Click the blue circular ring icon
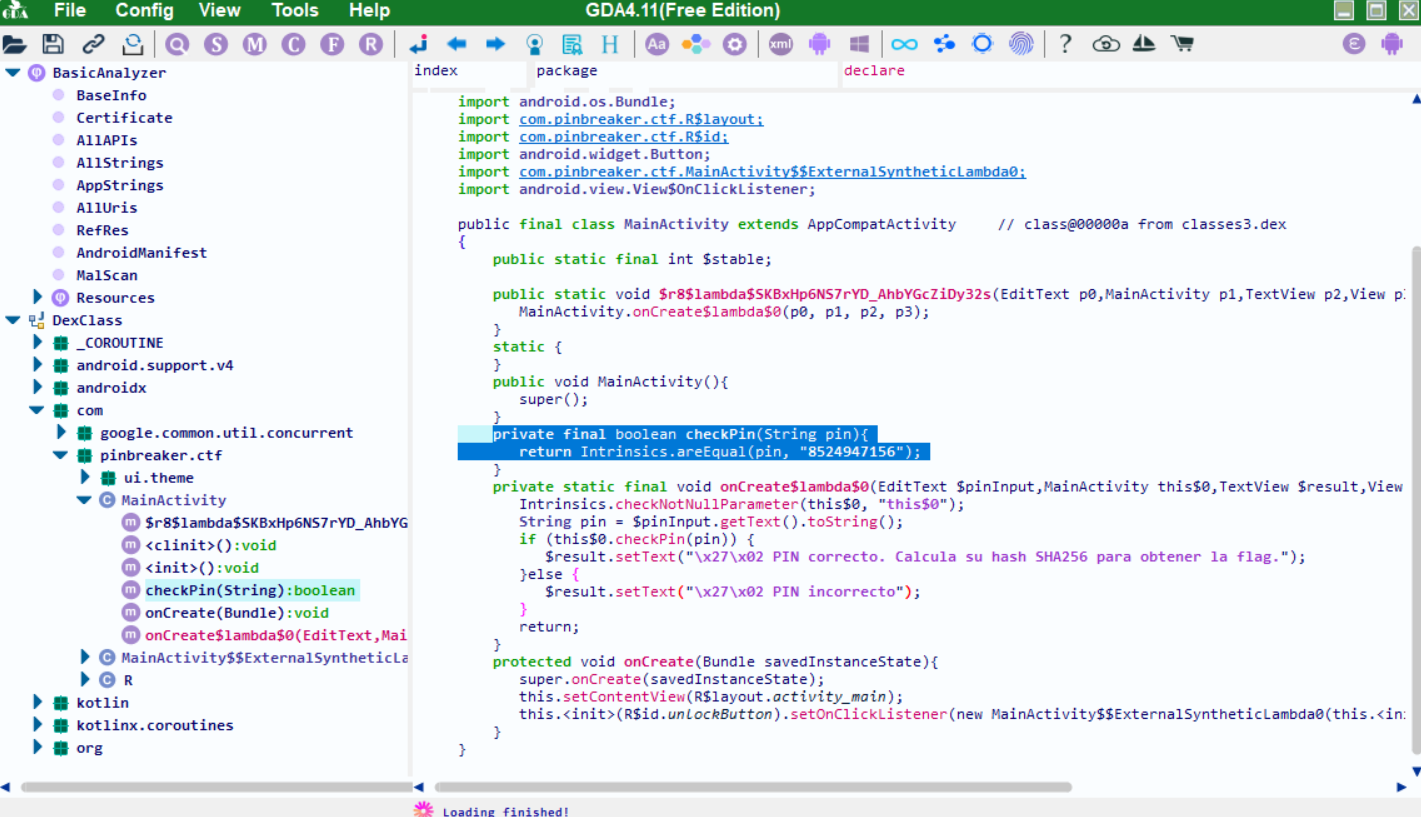The image size is (1421, 817). (x=982, y=44)
